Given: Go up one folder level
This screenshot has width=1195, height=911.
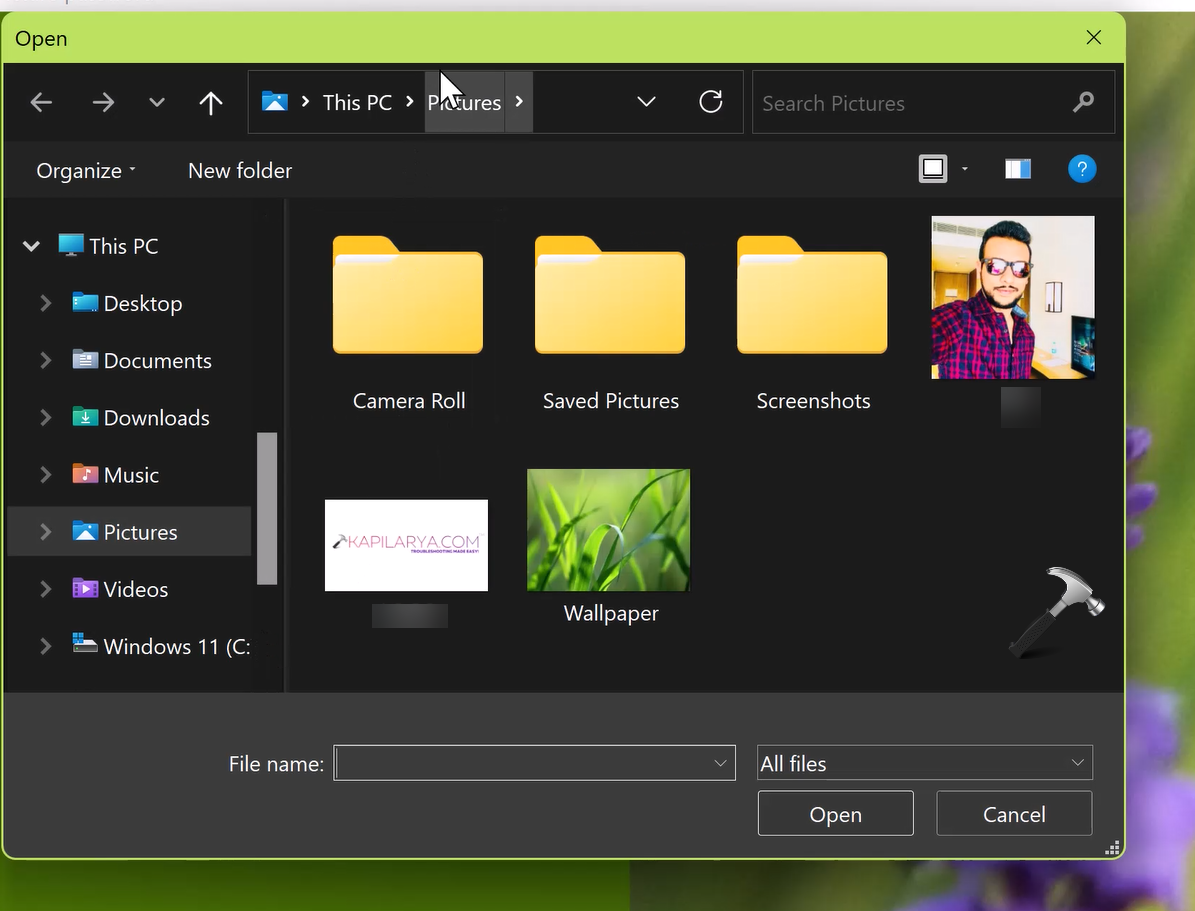Looking at the screenshot, I should click(210, 103).
